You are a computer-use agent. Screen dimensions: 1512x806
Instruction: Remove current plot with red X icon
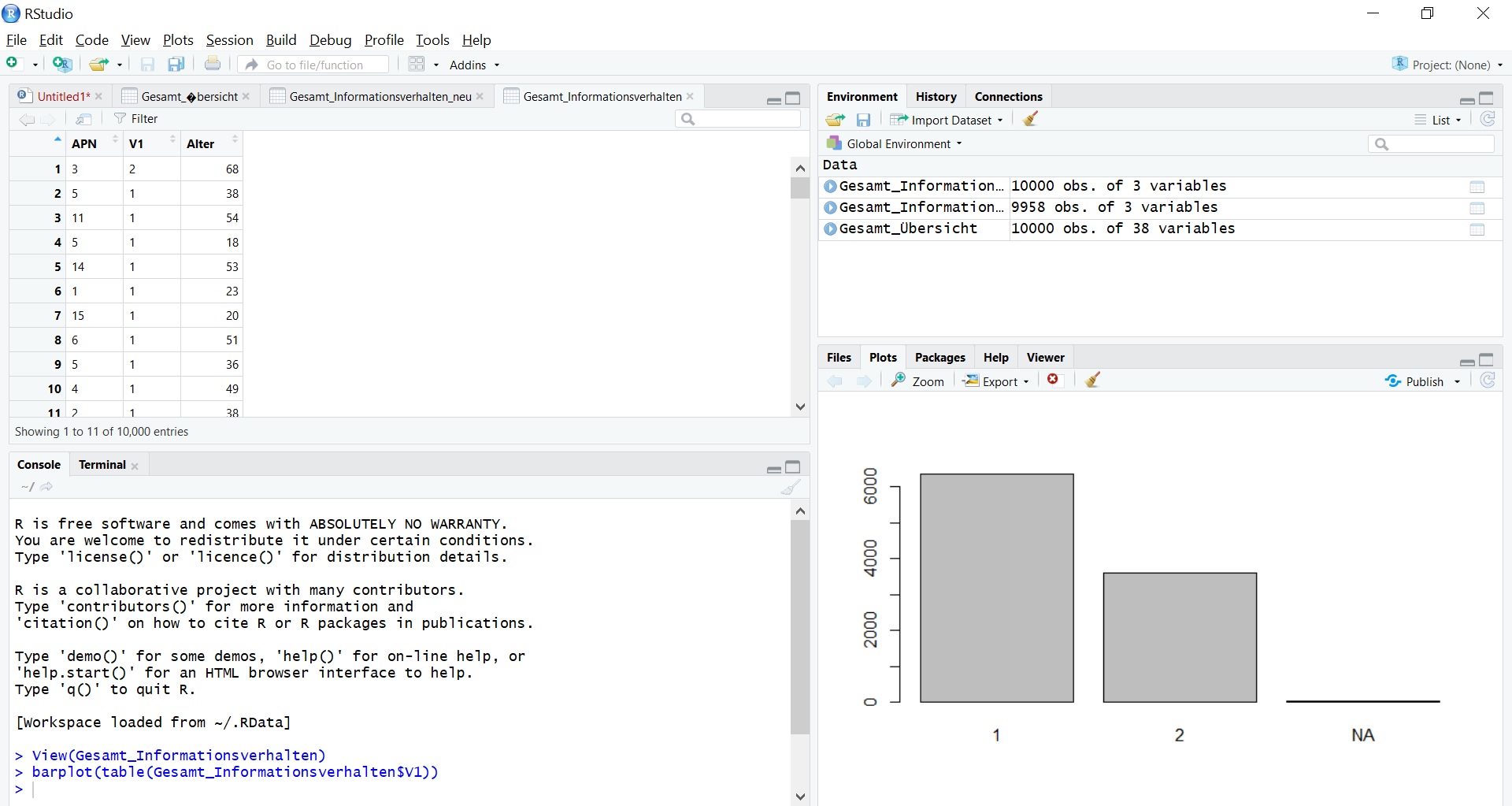click(x=1053, y=381)
